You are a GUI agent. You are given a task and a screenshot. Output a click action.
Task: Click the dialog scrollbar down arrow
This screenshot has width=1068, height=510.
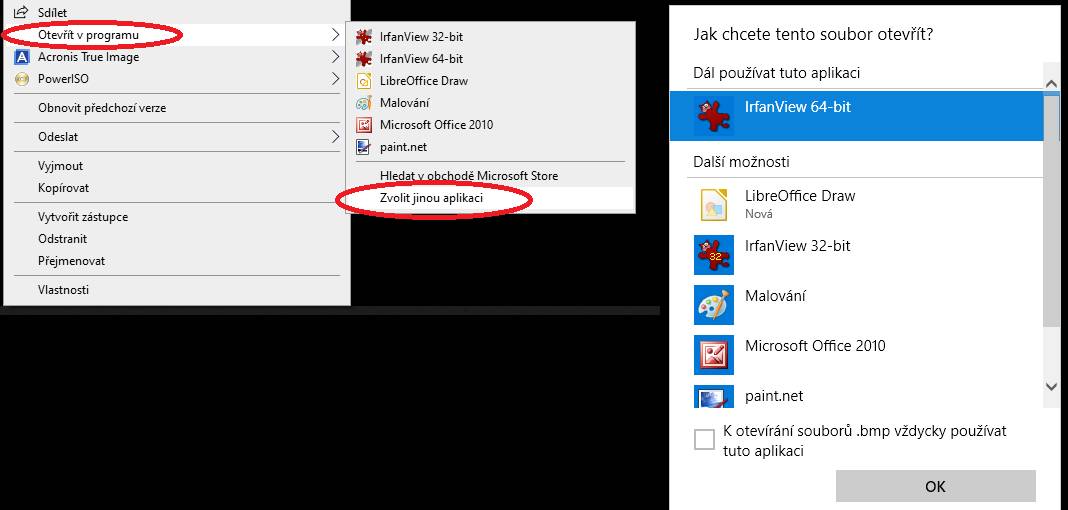[x=1051, y=386]
